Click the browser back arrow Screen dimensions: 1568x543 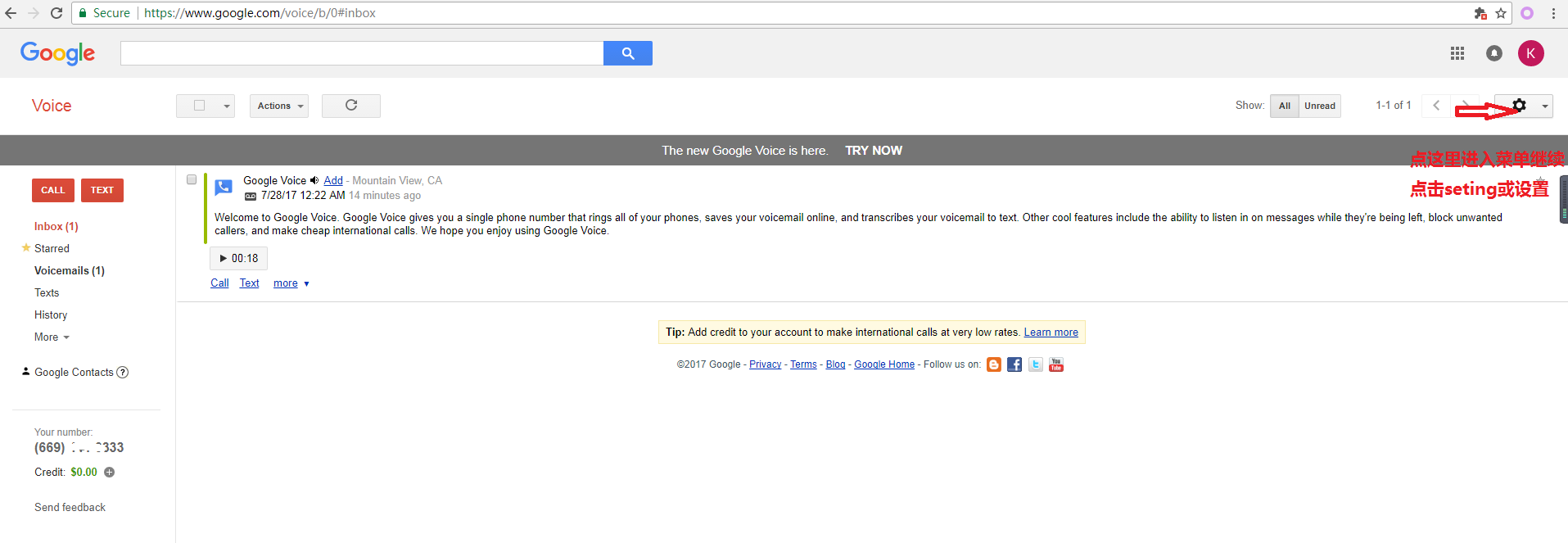(11, 13)
